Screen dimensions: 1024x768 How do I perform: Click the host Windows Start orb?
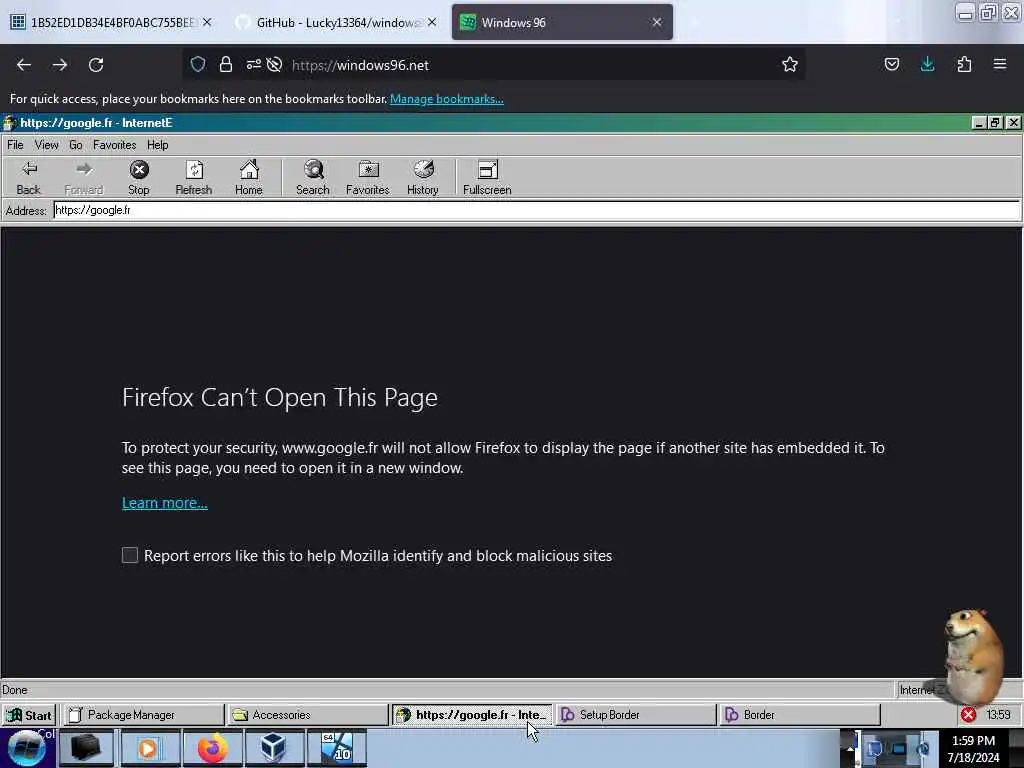pos(26,748)
